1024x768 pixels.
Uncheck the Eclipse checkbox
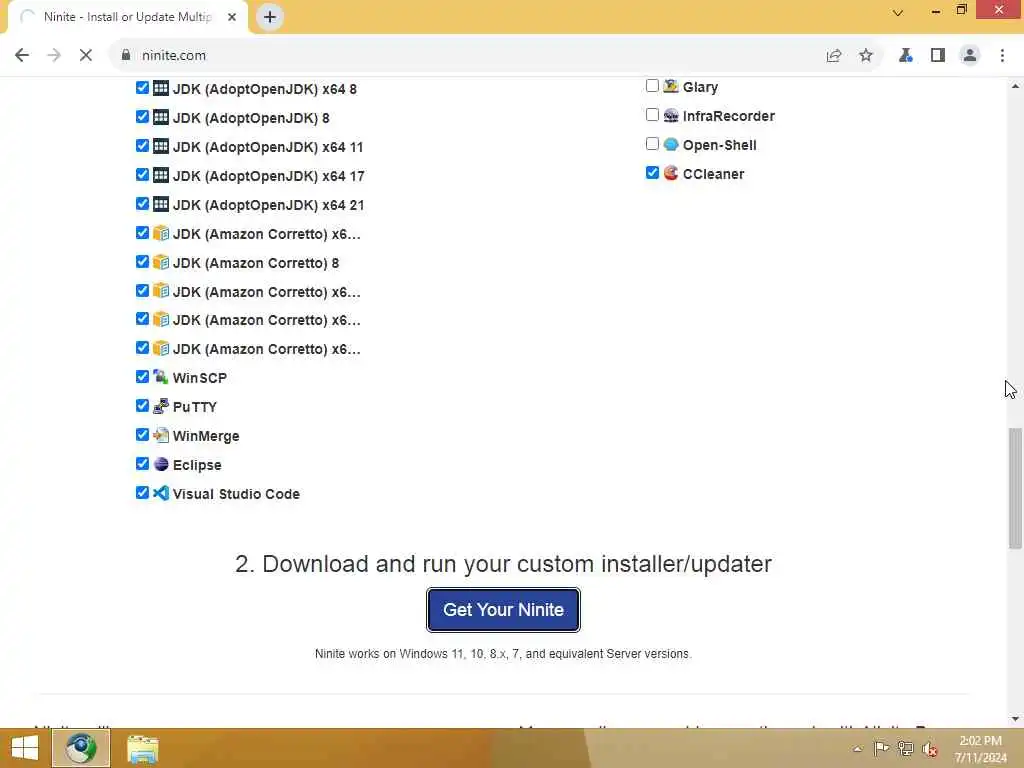(142, 463)
